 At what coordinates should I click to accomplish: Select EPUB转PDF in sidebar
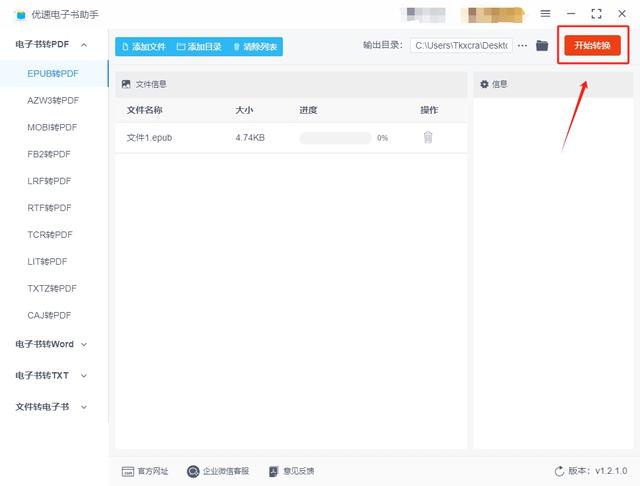(x=53, y=73)
